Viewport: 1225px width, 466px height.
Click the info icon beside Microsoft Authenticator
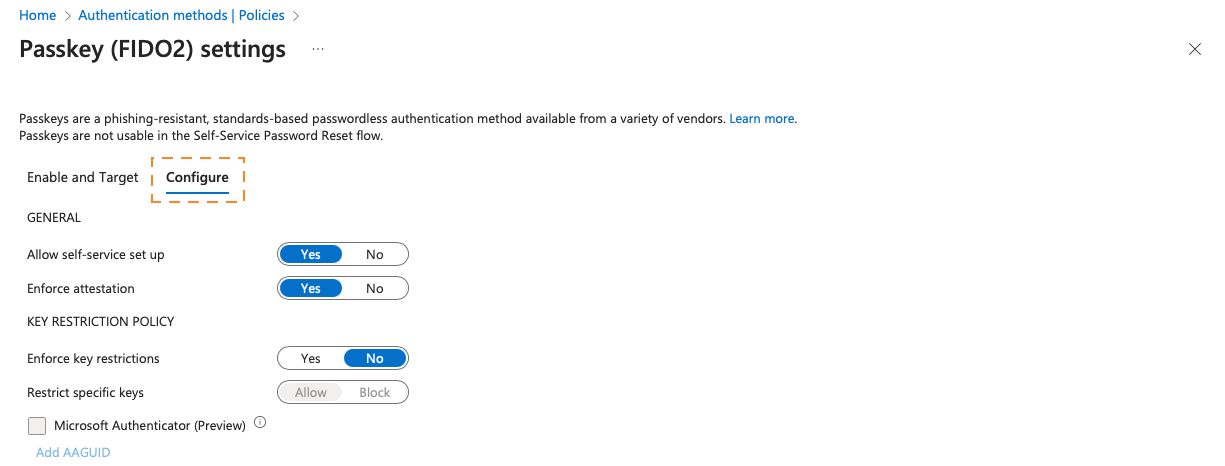tap(260, 423)
